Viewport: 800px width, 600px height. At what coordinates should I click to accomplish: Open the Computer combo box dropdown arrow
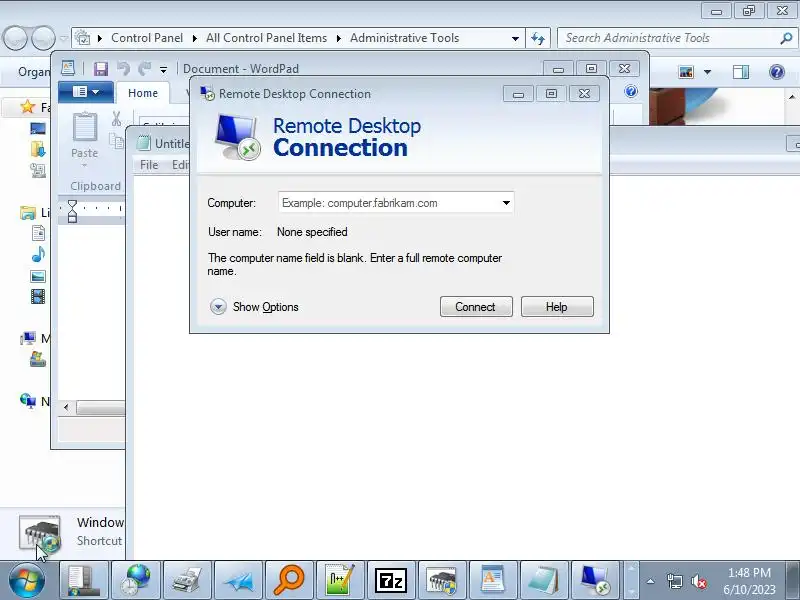click(x=506, y=203)
